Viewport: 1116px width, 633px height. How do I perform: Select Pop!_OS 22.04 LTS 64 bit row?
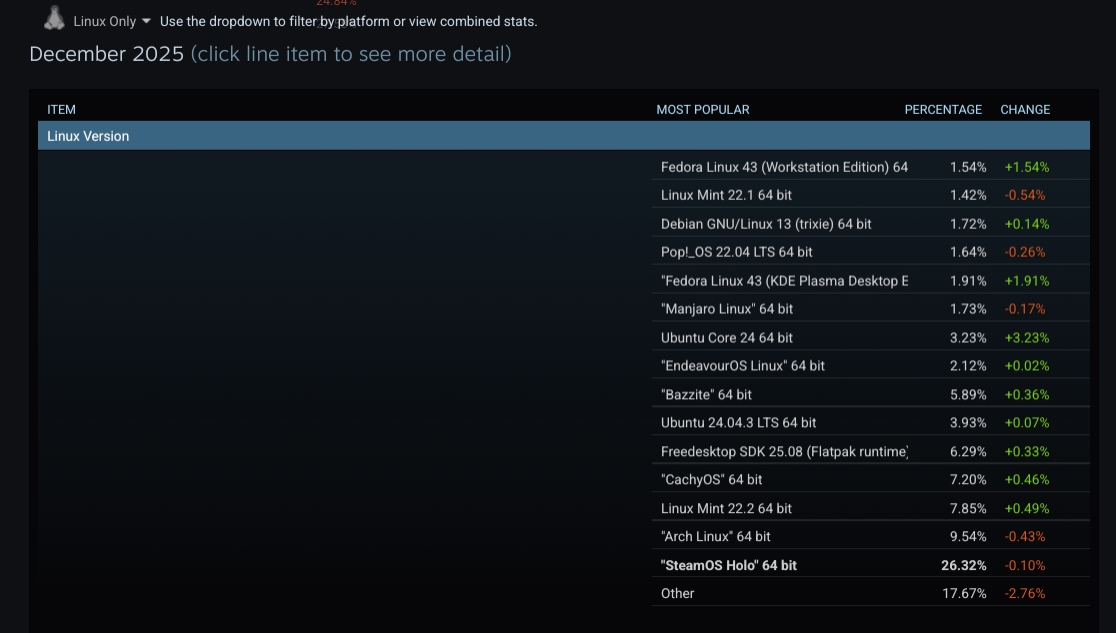coord(870,252)
